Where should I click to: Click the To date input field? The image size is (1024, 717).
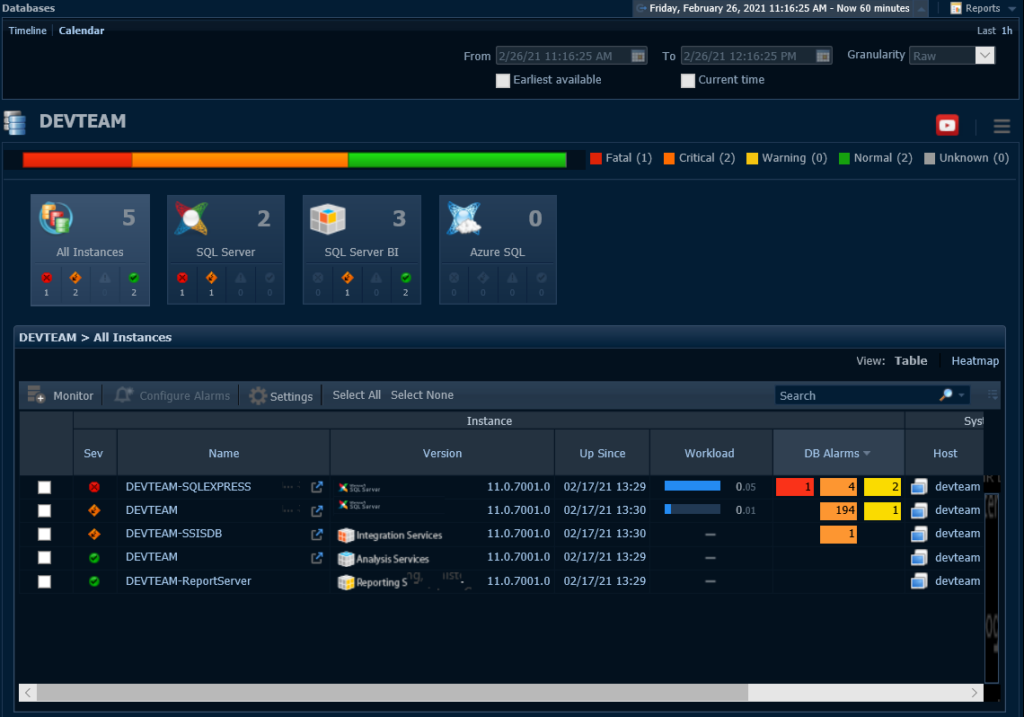click(748, 56)
